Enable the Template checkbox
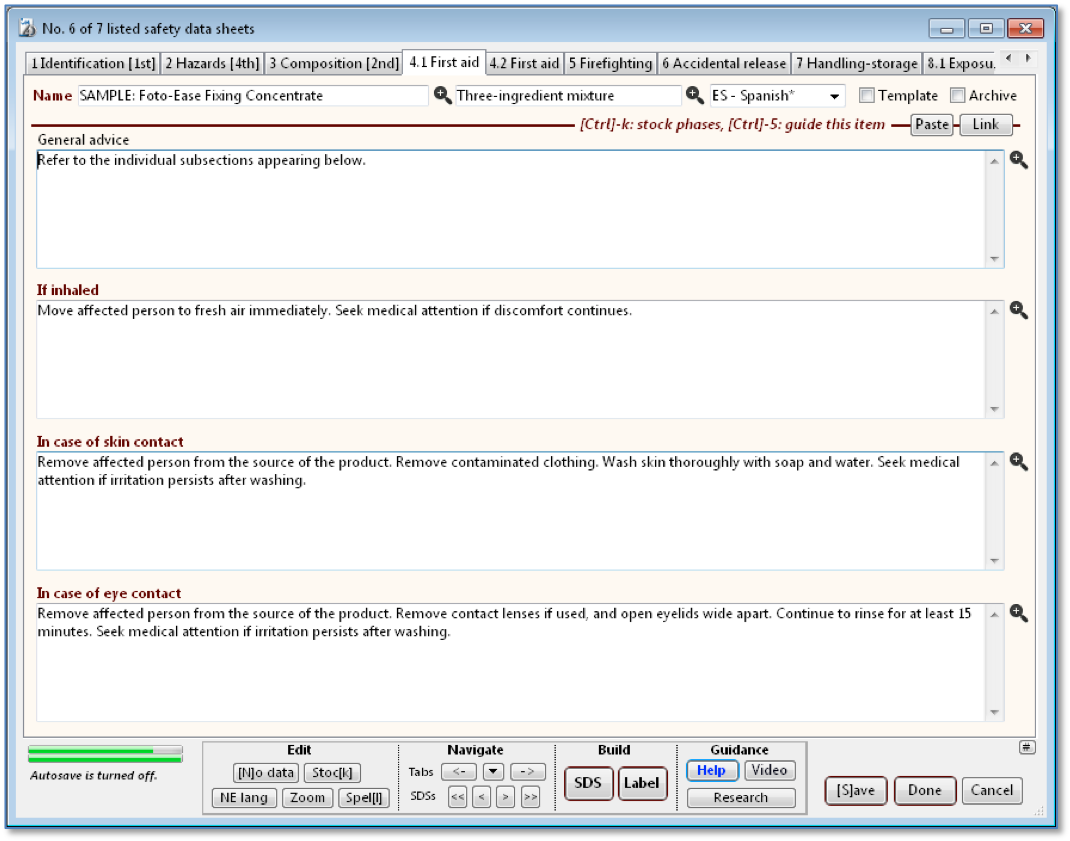Screen dimensions: 1070x841 pyautogui.click(x=867, y=96)
